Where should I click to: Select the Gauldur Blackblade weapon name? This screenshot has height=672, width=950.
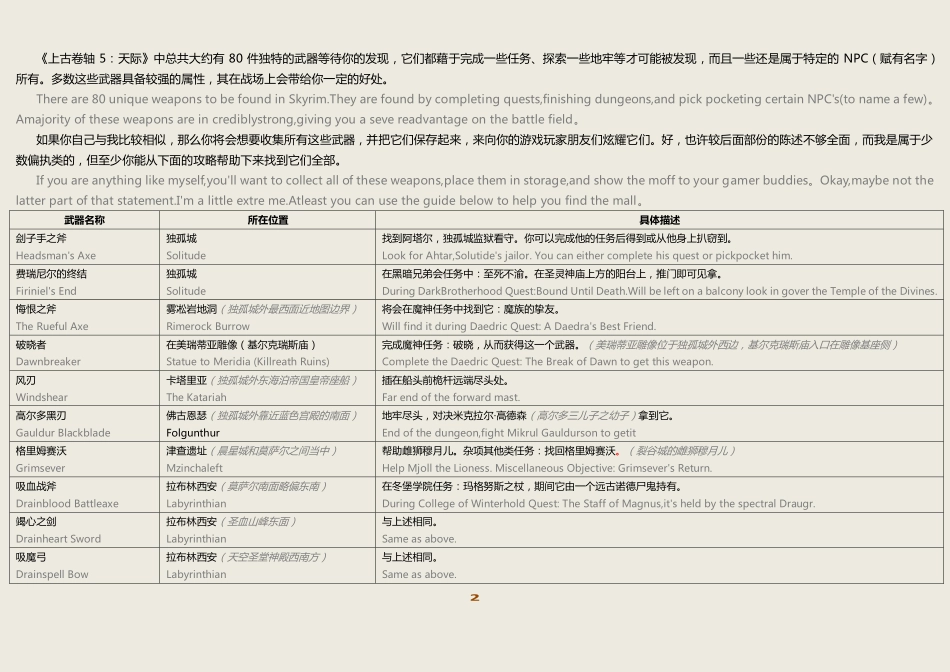63,433
